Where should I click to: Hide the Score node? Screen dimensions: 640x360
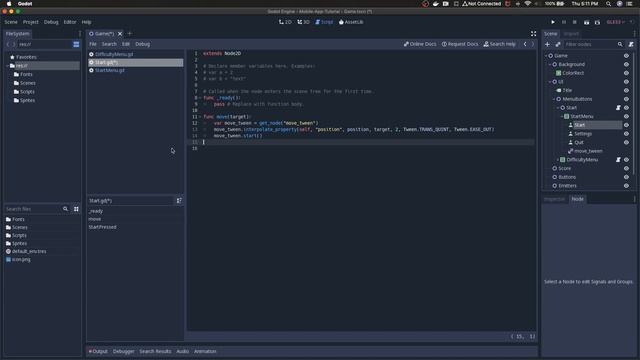click(626, 168)
